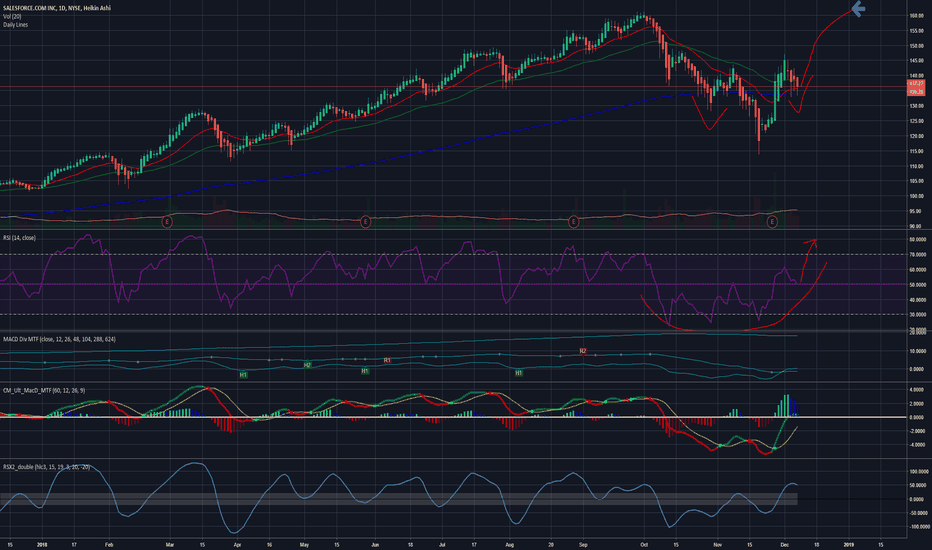
Task: Click the 125.00 price axis label
Action: point(916,121)
